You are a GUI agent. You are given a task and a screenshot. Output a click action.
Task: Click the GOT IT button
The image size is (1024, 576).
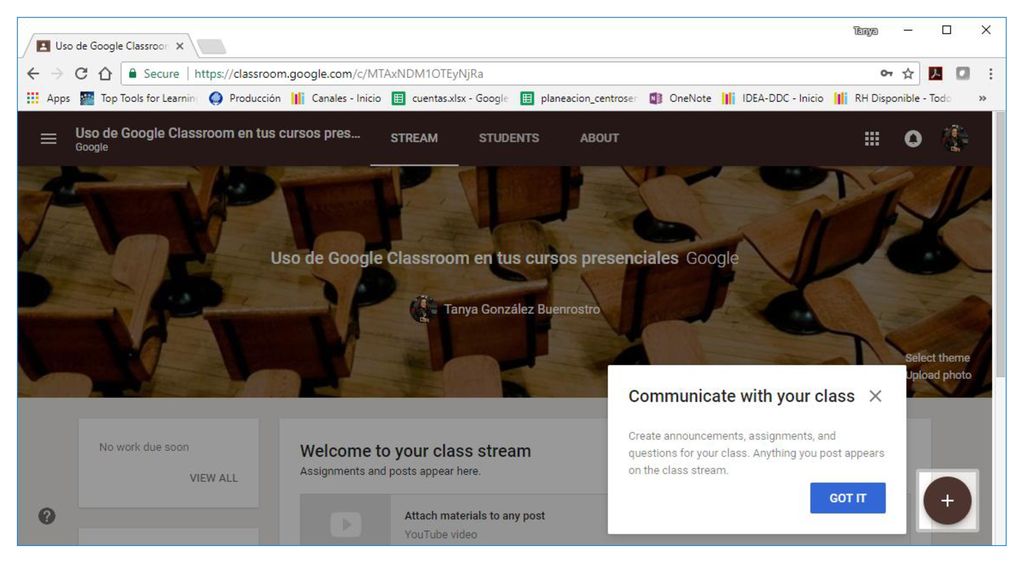[x=848, y=498]
